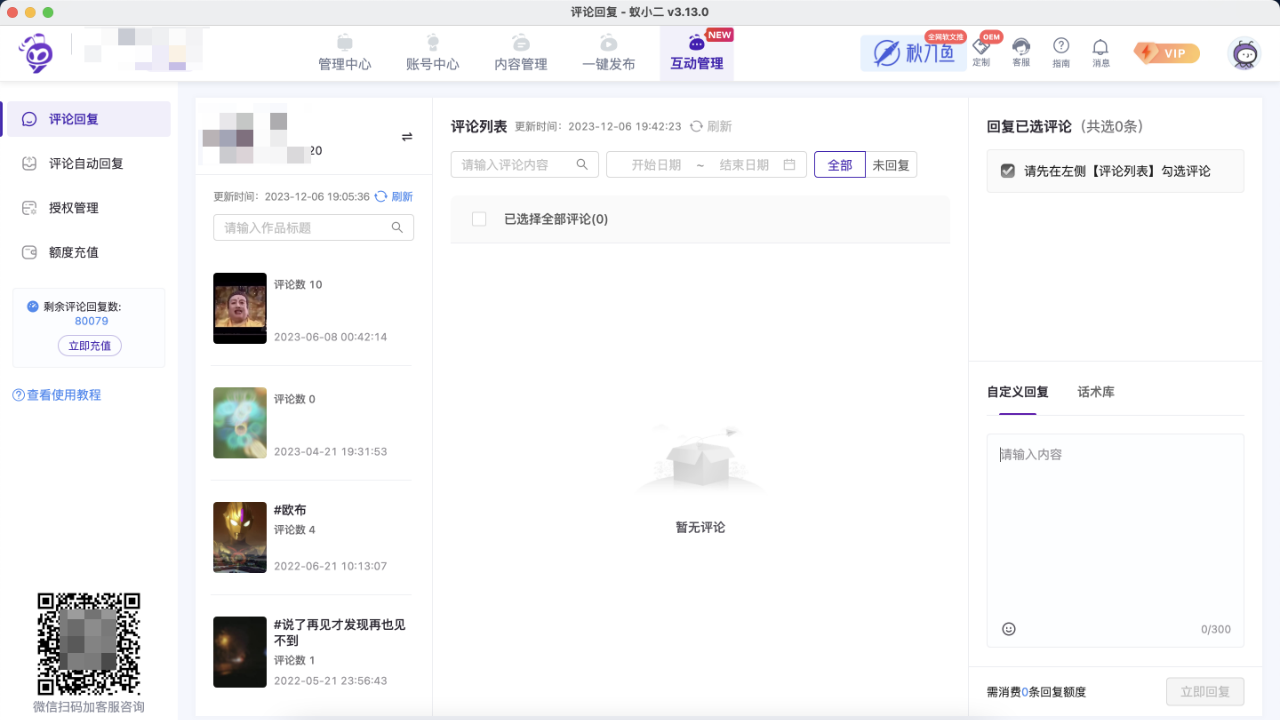
Task: Open the 指南 help guide
Action: (1061, 52)
